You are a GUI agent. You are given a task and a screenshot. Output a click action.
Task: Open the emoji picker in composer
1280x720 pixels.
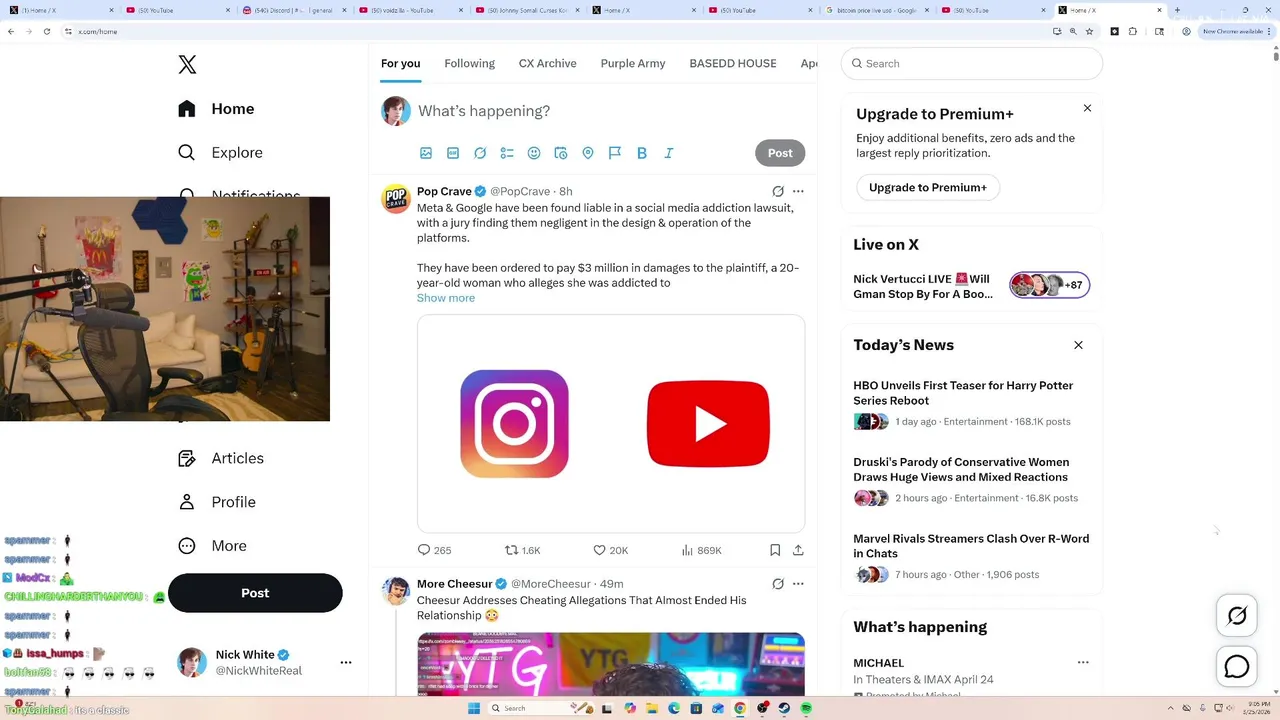pyautogui.click(x=534, y=153)
